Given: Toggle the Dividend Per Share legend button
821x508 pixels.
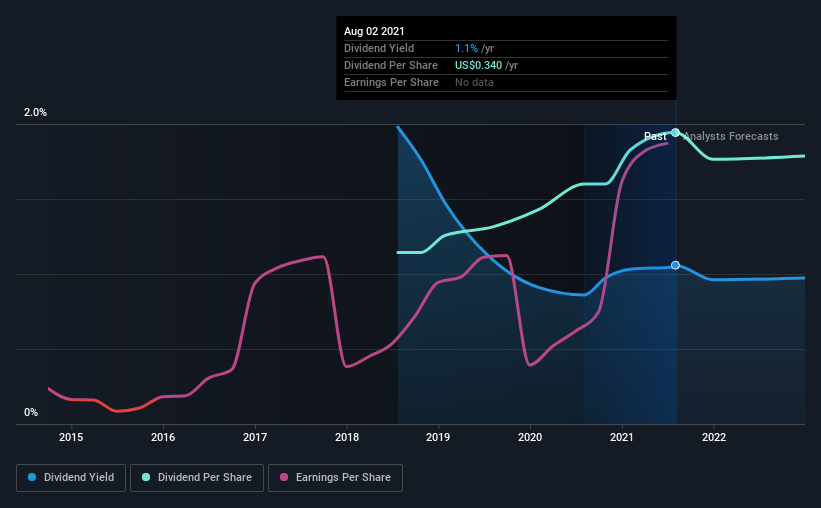Looking at the screenshot, I should (x=197, y=478).
